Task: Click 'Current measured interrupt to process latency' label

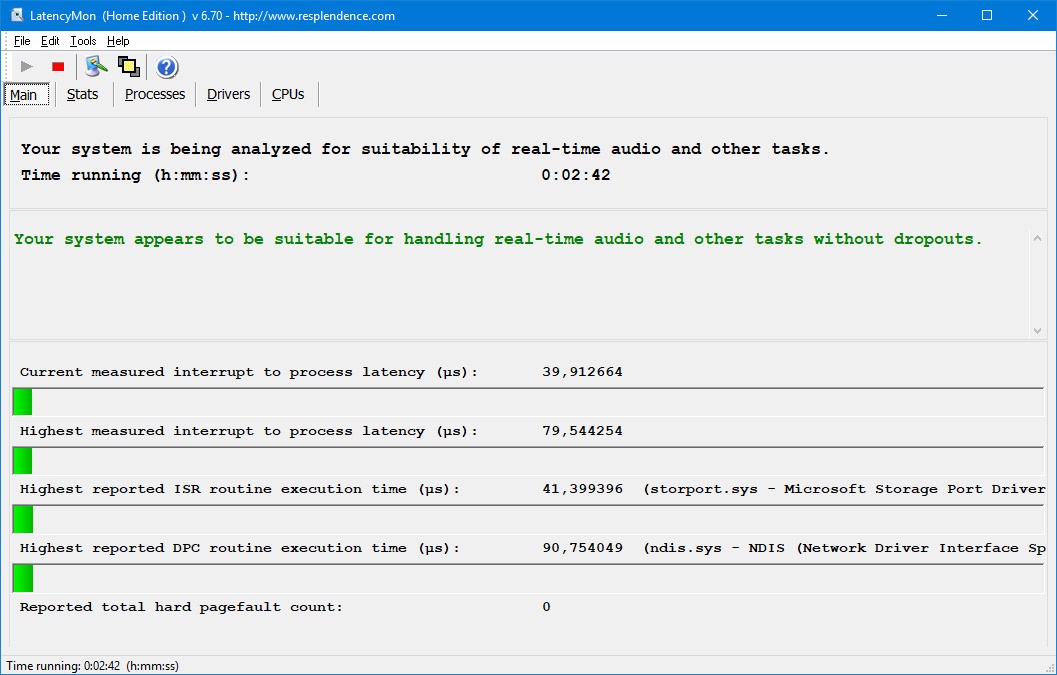Action: [249, 372]
